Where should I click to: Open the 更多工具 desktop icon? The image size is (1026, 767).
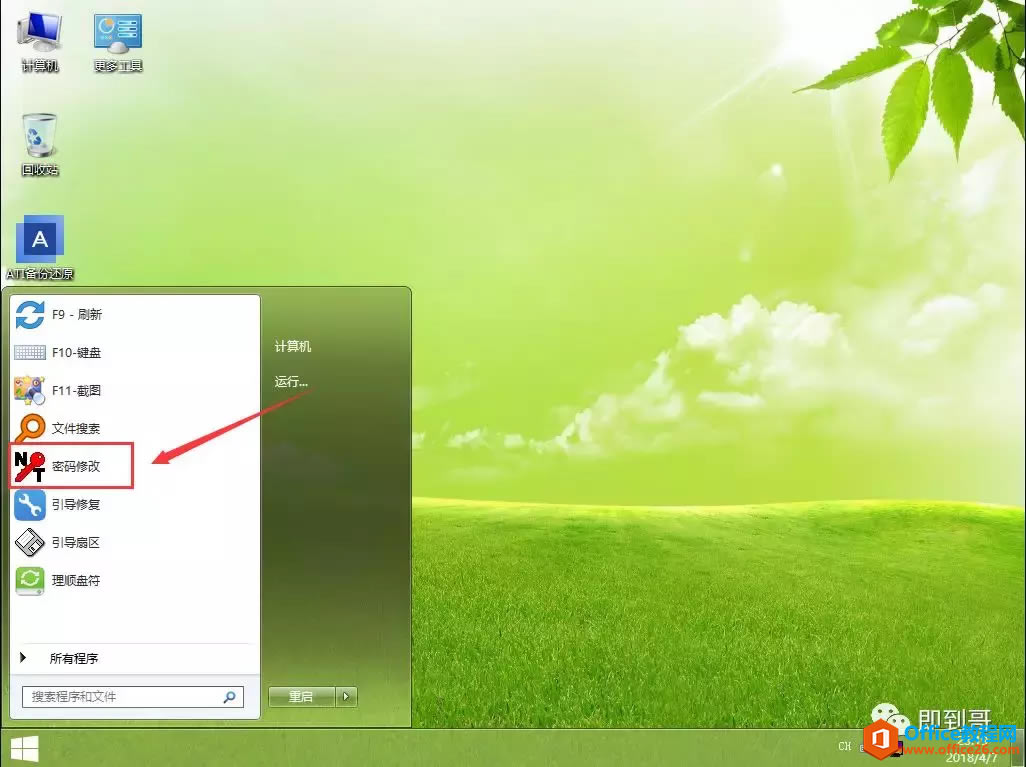[118, 41]
